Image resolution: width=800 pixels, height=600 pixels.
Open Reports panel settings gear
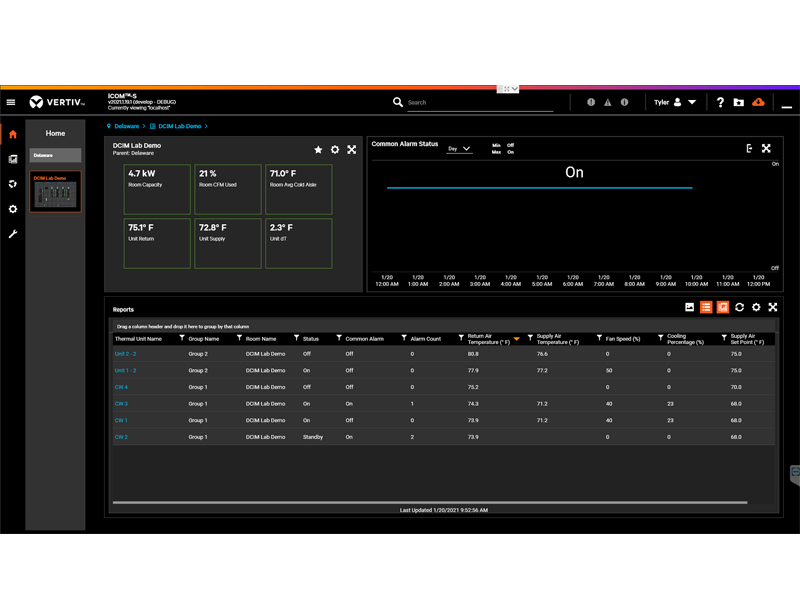click(x=756, y=307)
